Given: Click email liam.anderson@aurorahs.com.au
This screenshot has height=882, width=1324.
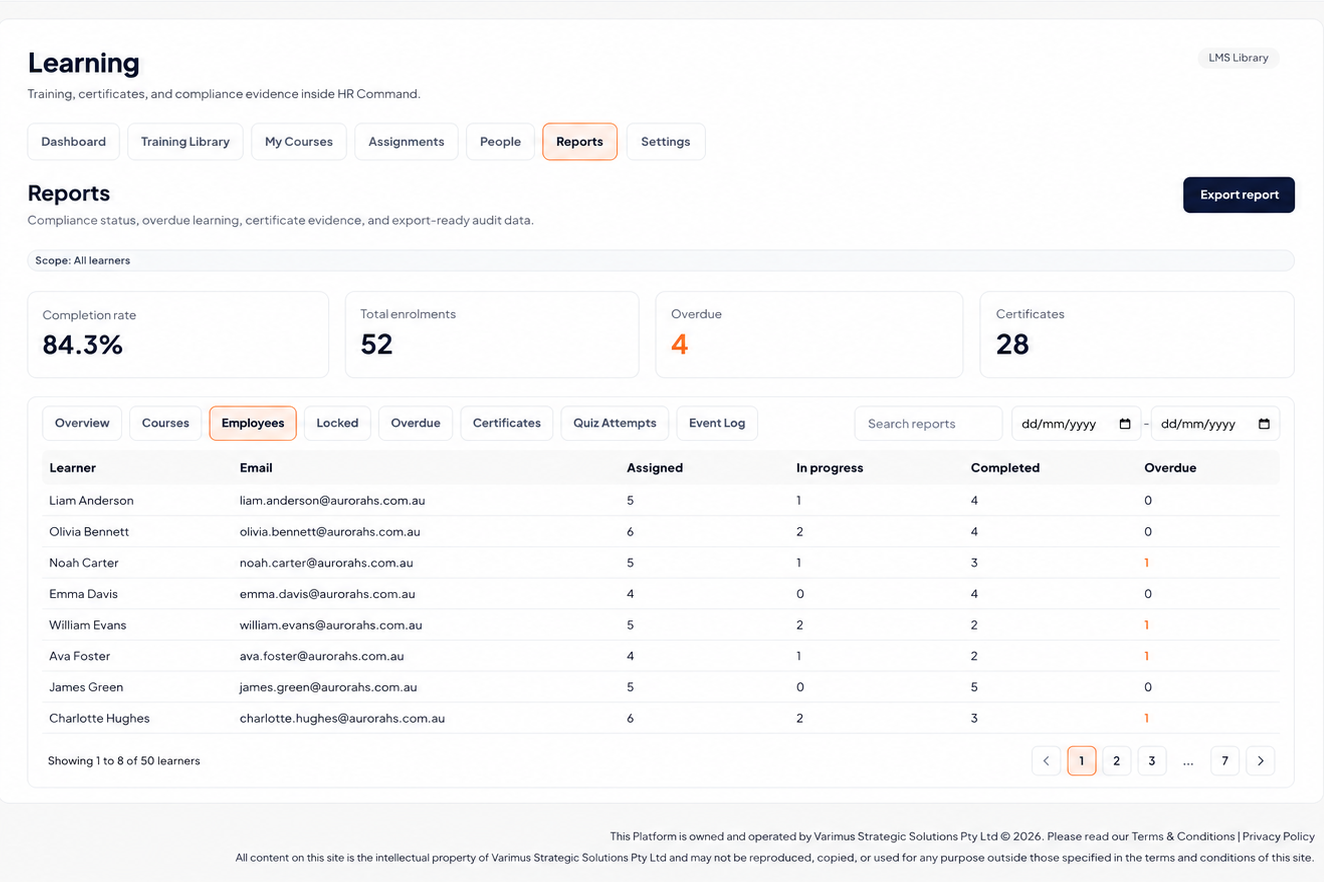Looking at the screenshot, I should tap(332, 500).
